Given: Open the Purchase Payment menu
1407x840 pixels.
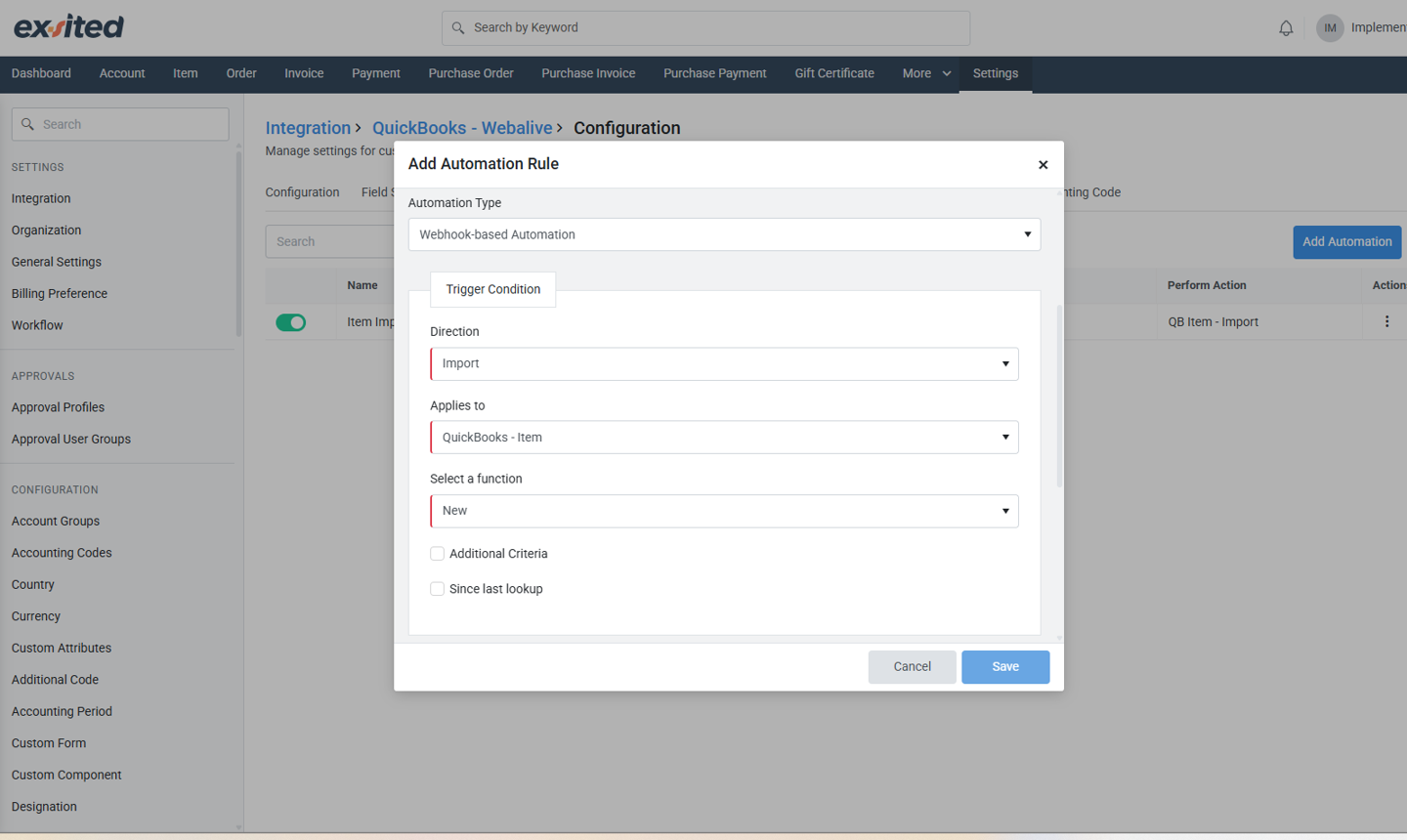Looking at the screenshot, I should 715,74.
